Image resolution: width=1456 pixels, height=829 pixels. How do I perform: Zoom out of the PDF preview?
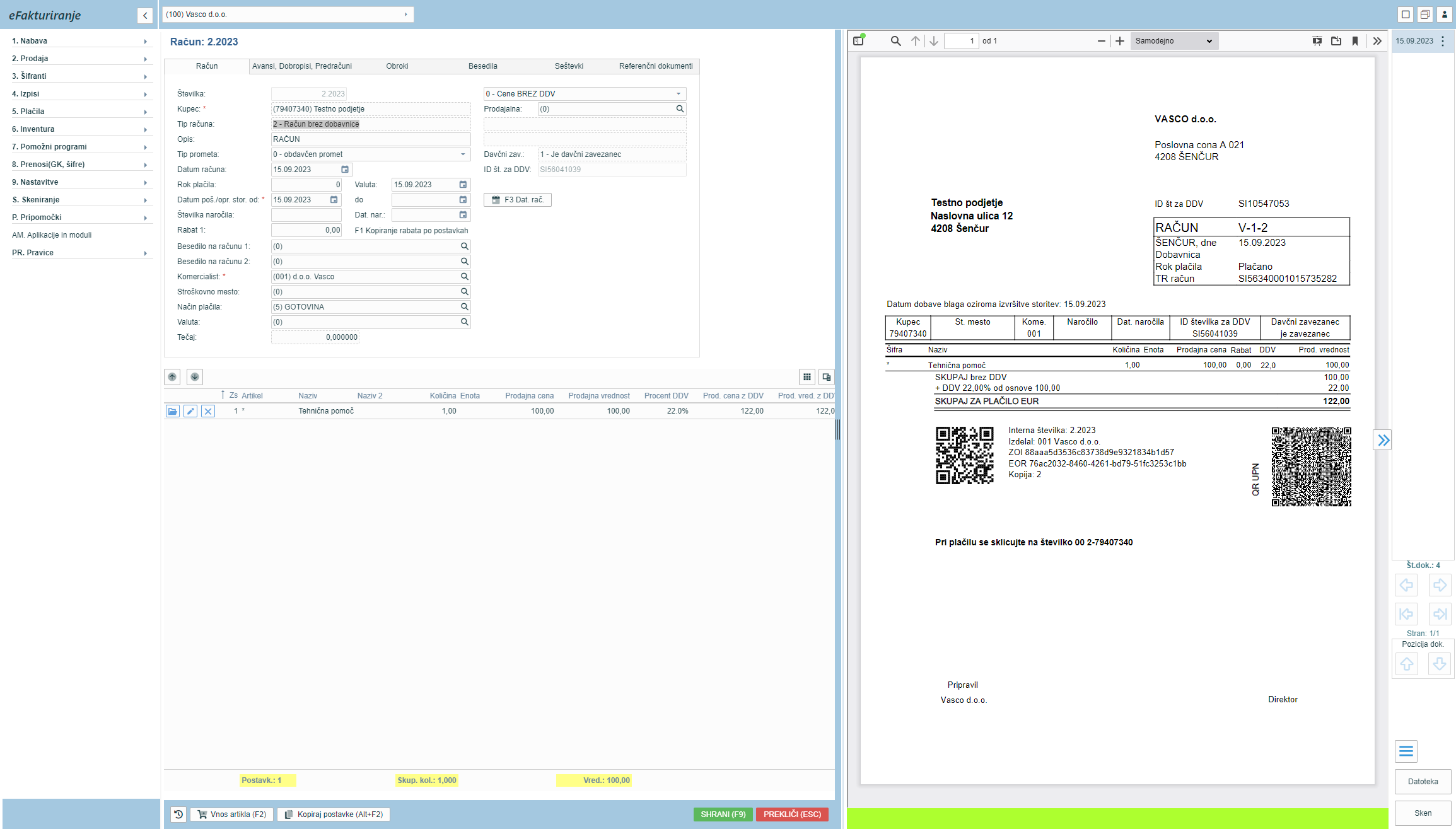tap(1102, 41)
